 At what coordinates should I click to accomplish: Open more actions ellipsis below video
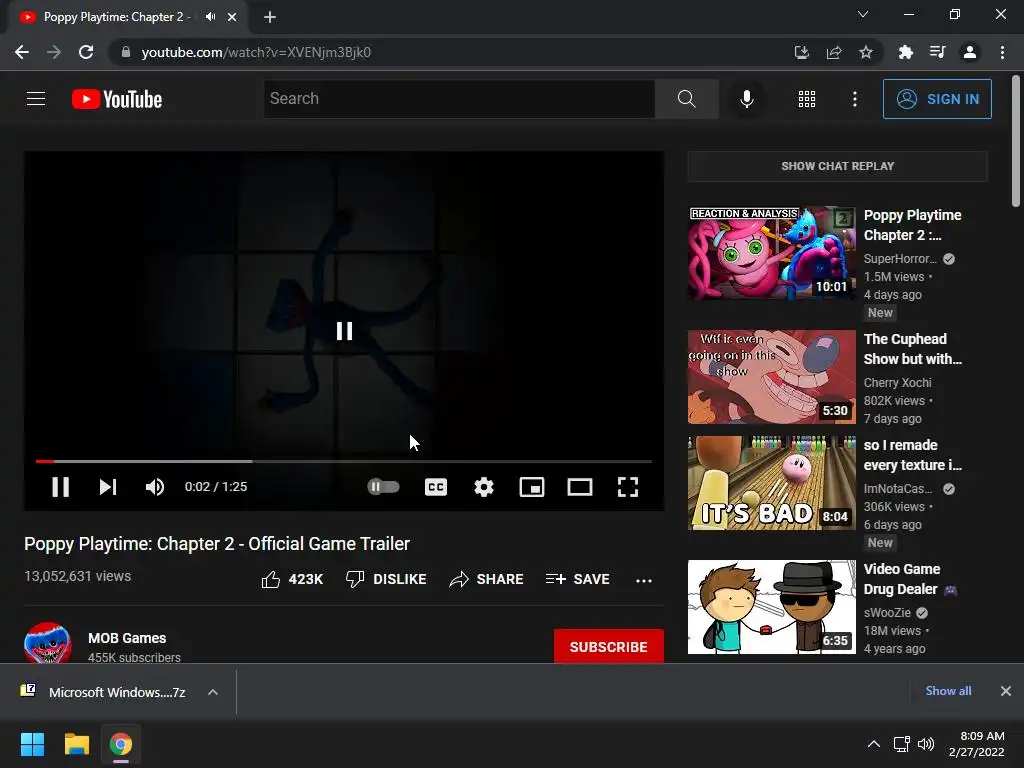coord(644,580)
